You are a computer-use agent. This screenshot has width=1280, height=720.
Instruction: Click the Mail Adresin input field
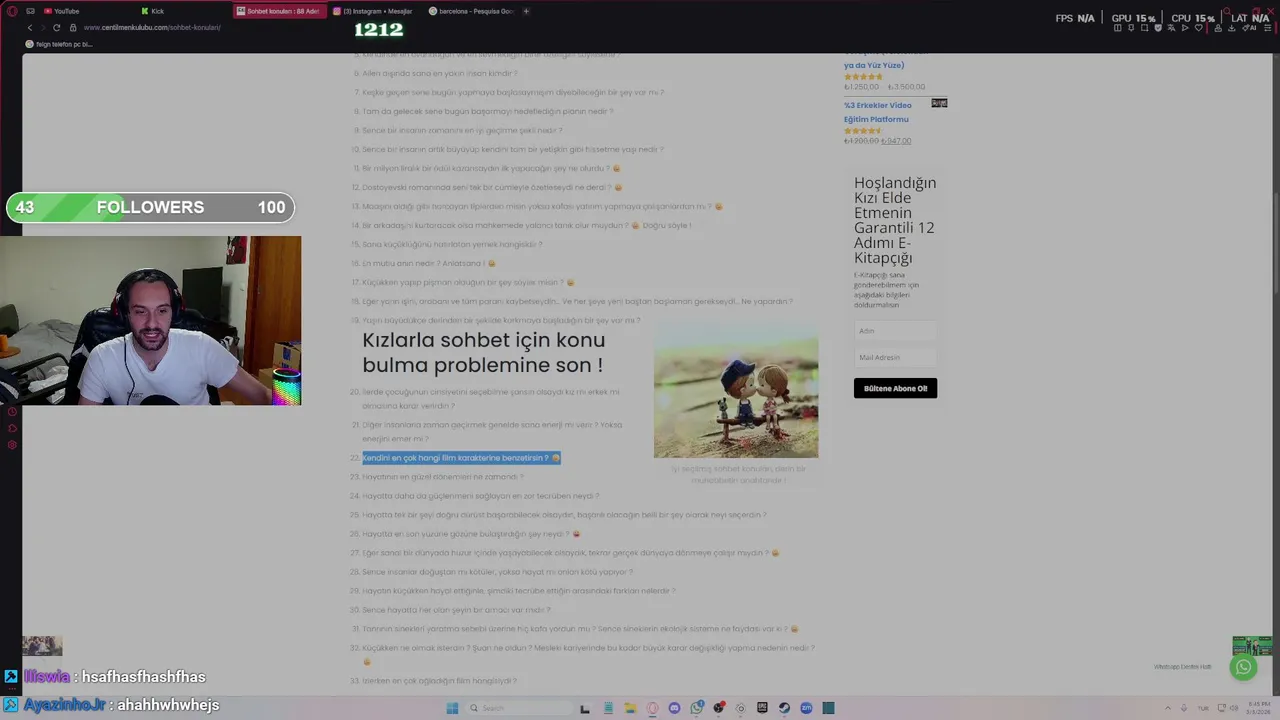pyautogui.click(x=895, y=357)
